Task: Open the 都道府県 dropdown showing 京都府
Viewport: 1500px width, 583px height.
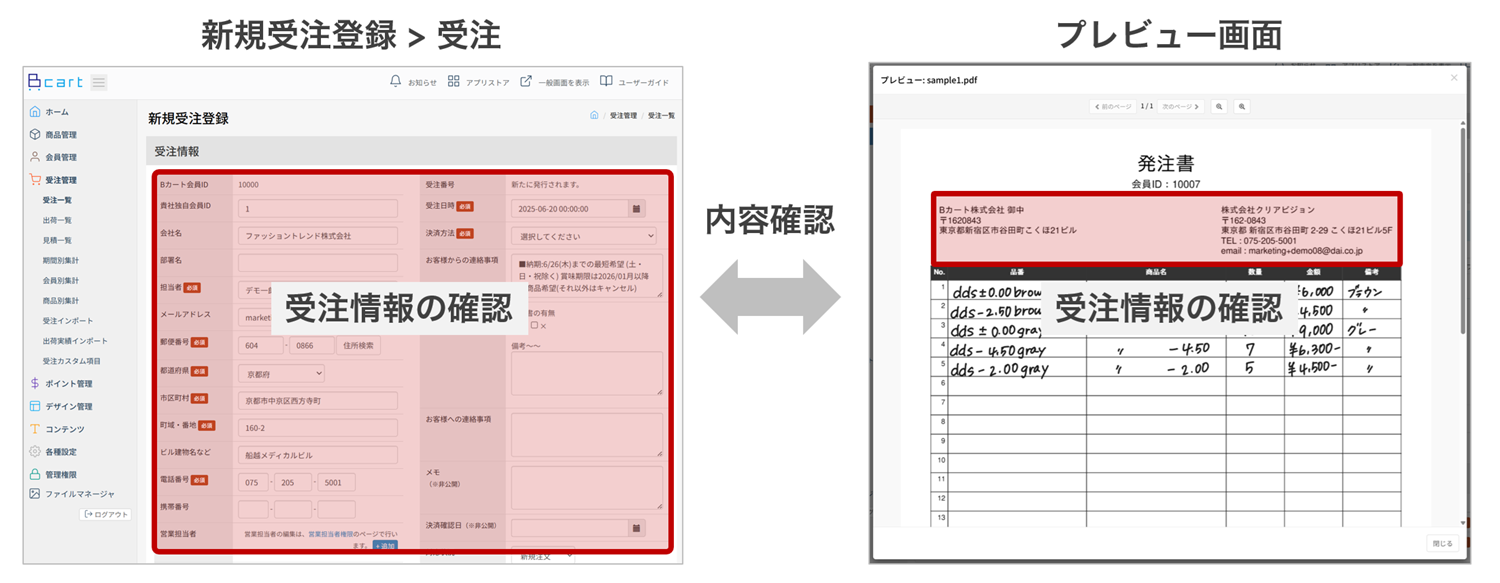Action: tap(284, 373)
